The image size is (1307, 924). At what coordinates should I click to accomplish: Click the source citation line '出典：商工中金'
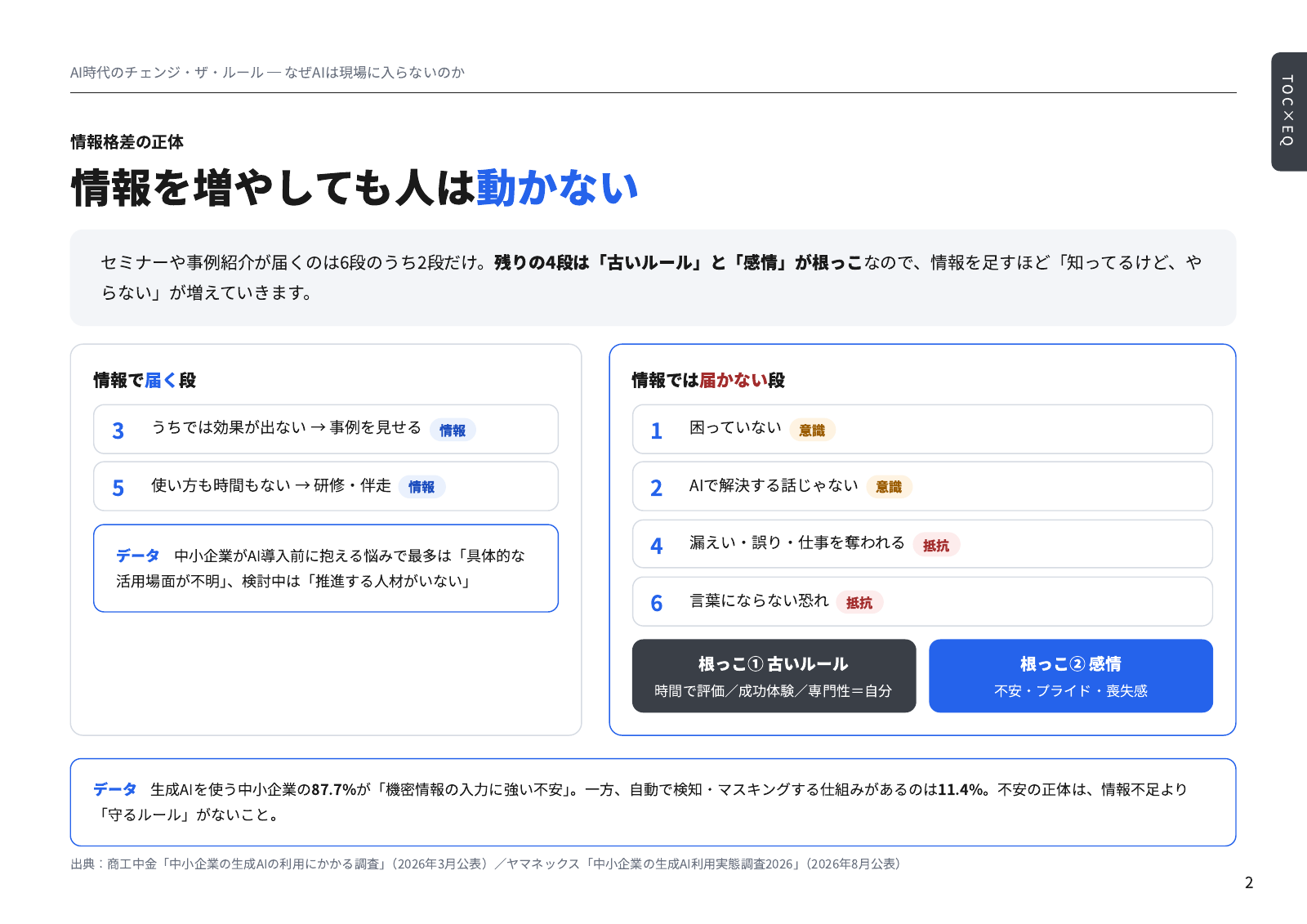coord(485,864)
